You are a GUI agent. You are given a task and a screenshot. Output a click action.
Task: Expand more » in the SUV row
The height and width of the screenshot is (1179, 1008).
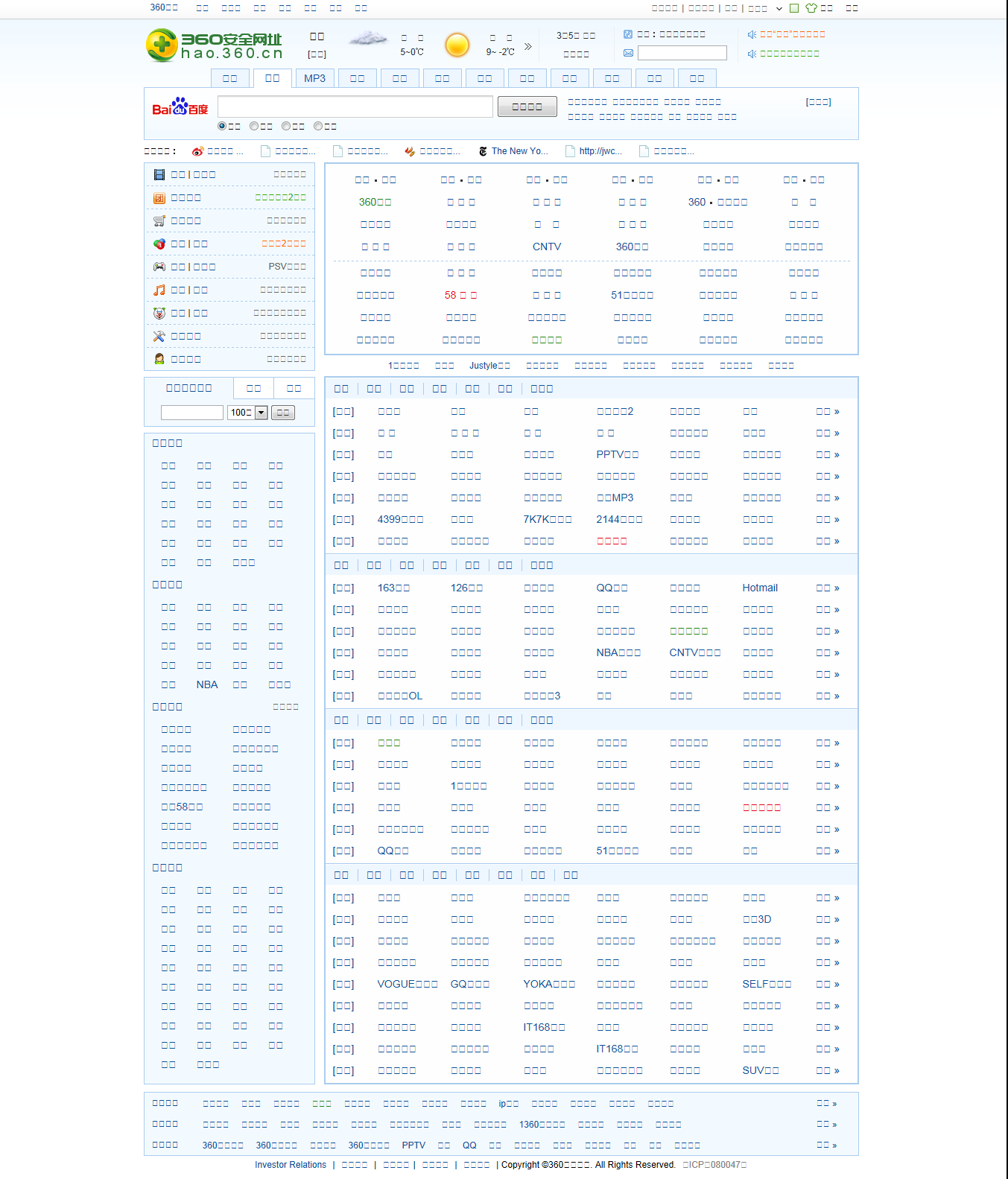pos(828,1071)
